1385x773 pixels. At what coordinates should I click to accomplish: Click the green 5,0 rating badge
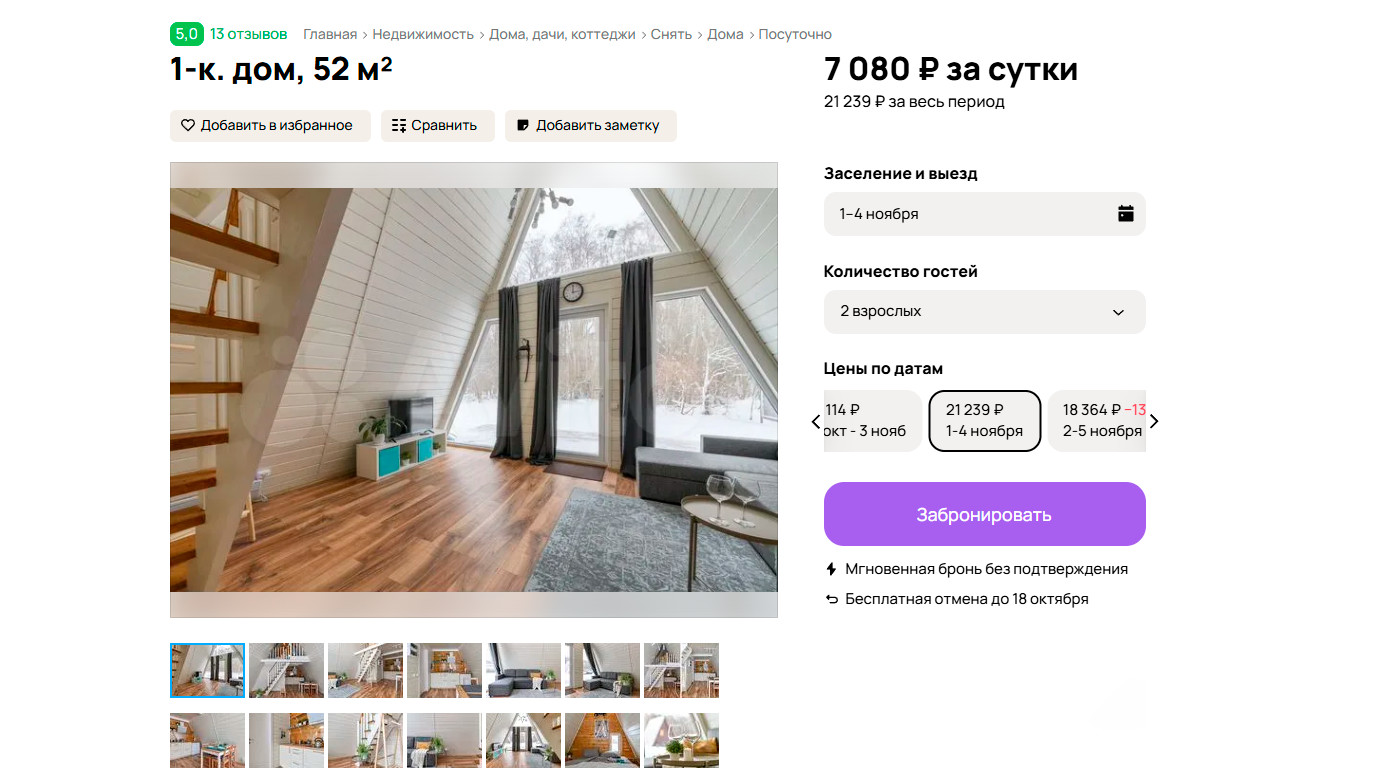coord(187,34)
